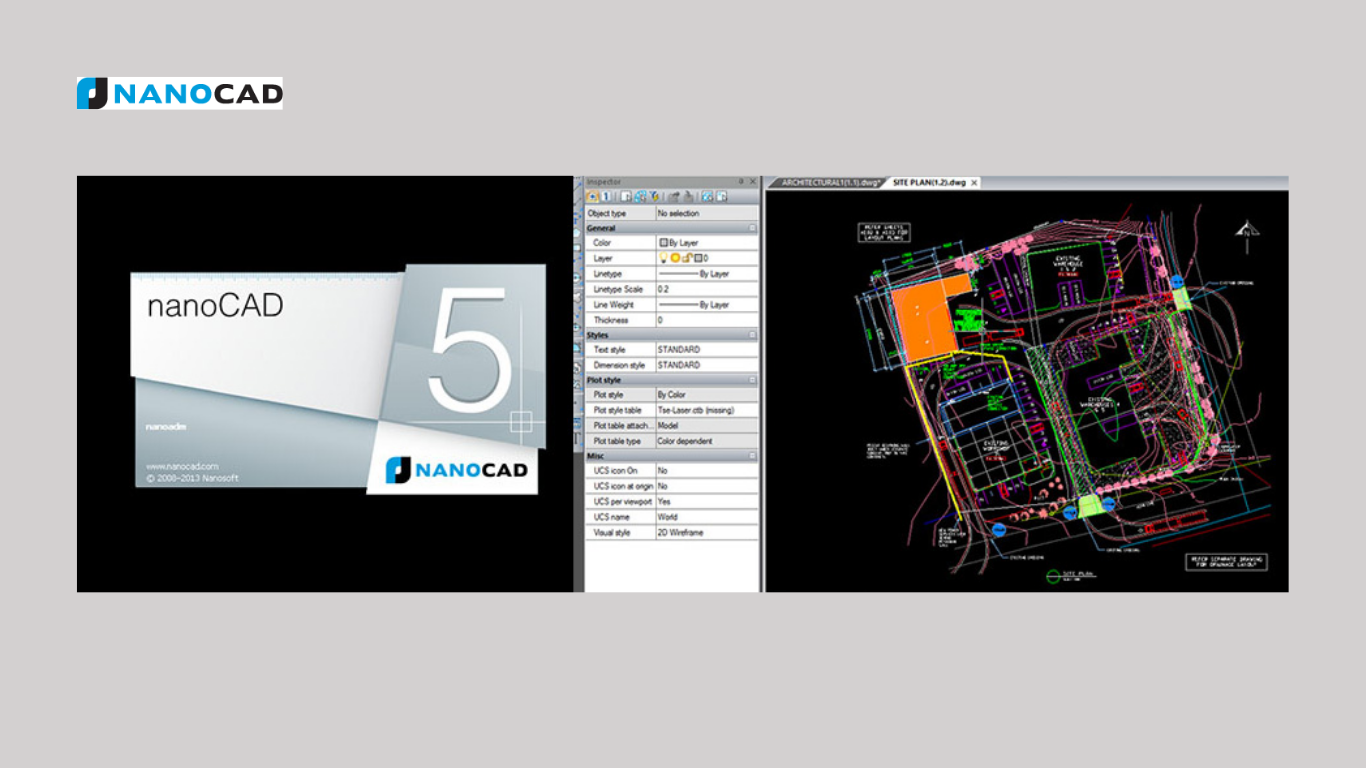Click the layer lightbulb on/off icon
Image resolution: width=1366 pixels, height=768 pixels.
pyautogui.click(x=663, y=258)
